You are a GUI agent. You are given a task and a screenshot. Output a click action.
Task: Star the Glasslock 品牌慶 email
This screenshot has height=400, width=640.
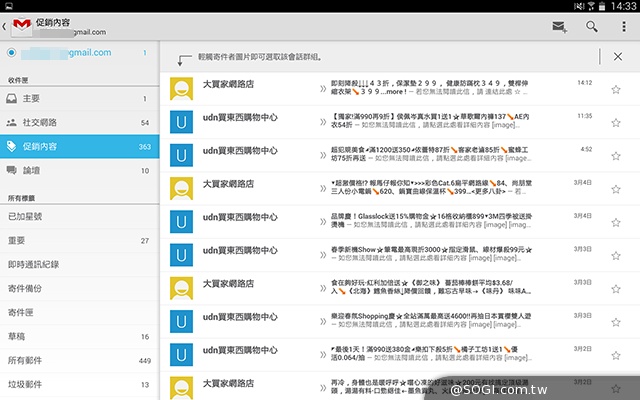(616, 222)
